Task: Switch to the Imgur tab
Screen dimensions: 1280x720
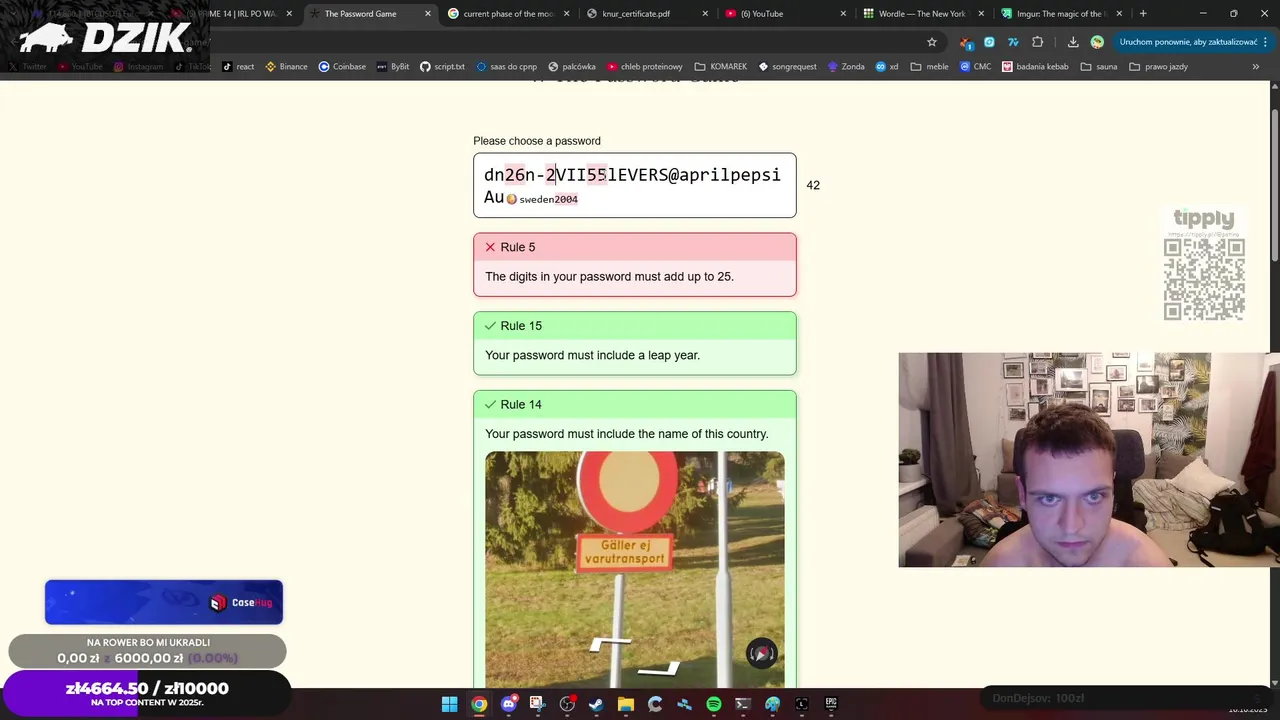Action: coord(1061,14)
